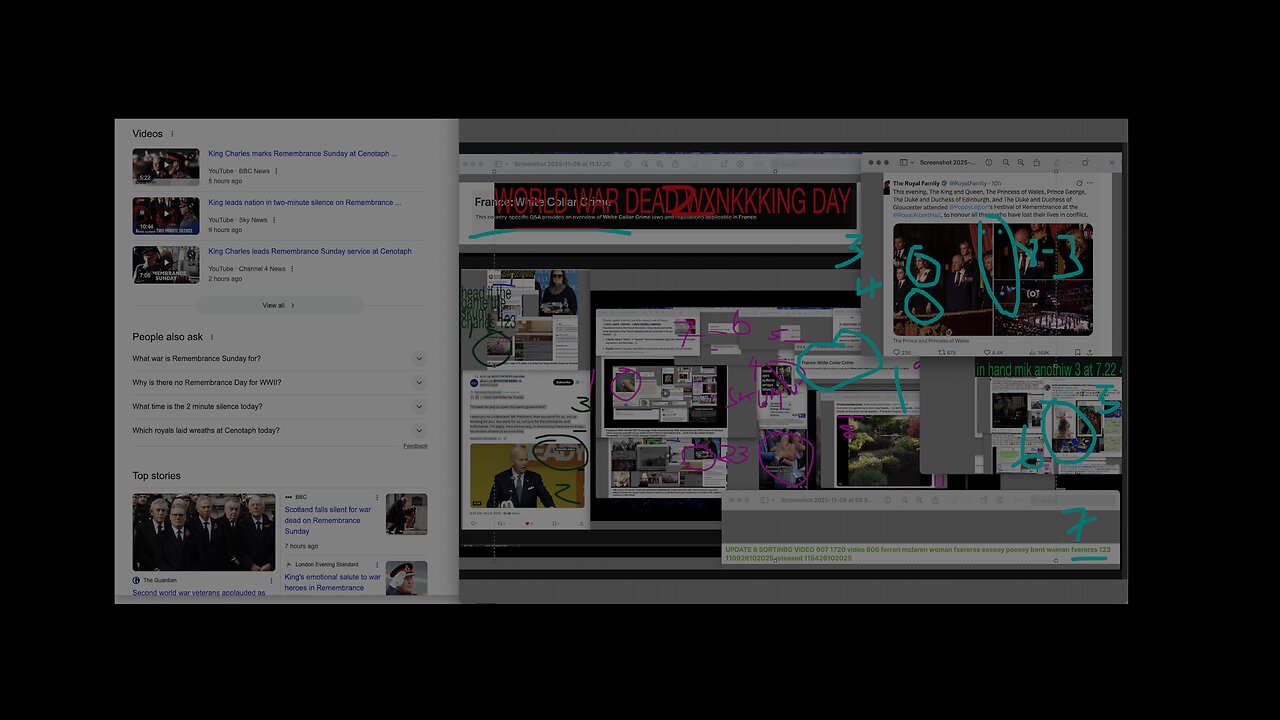This screenshot has width=1280, height=720.
Task: Open Royal Family tweet more options menu
Action: click(x=1089, y=183)
